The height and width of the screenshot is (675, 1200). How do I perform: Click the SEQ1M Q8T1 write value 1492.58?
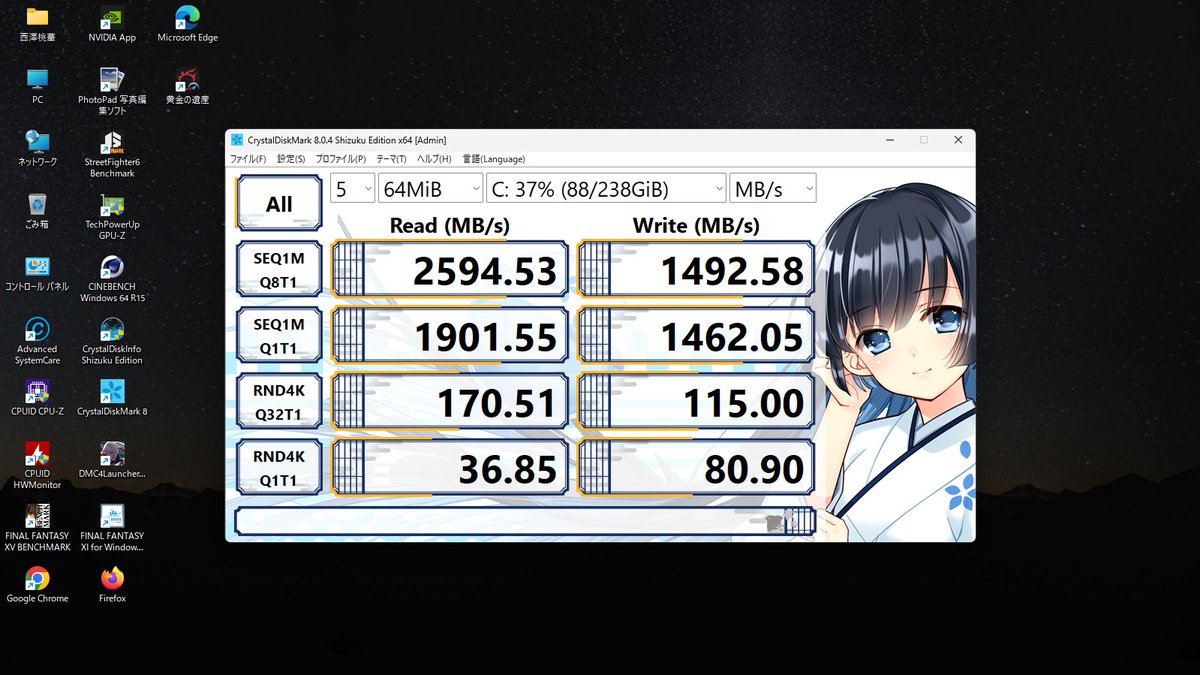click(696, 270)
